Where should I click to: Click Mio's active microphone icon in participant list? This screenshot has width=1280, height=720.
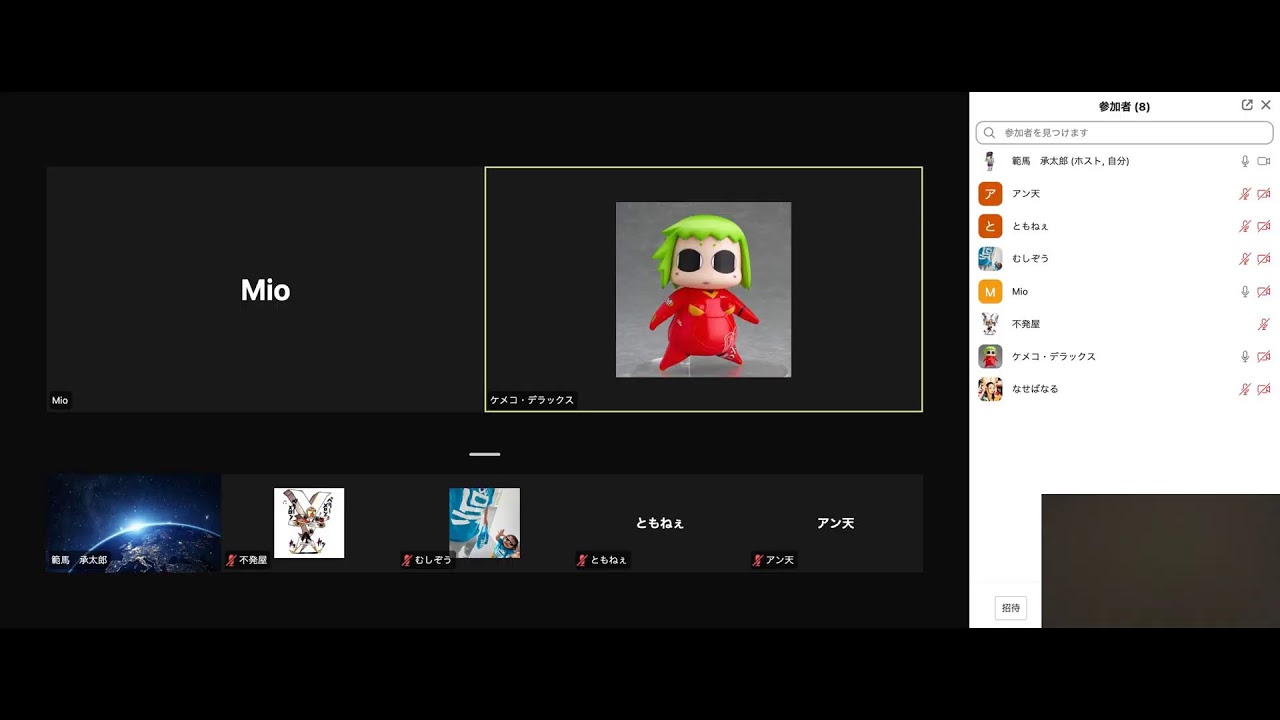click(x=1244, y=291)
